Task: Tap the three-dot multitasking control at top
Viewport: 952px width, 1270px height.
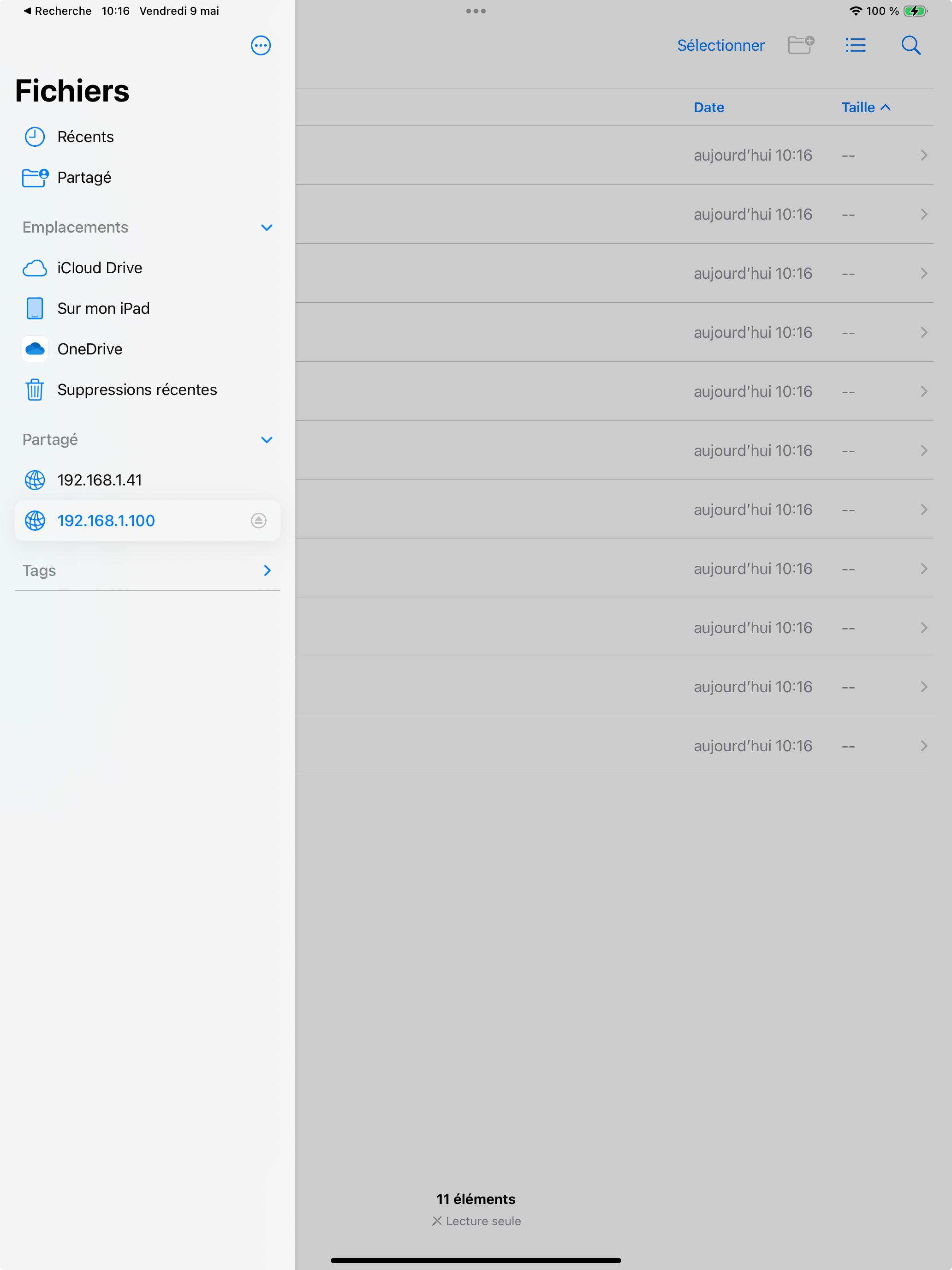Action: pos(476,11)
